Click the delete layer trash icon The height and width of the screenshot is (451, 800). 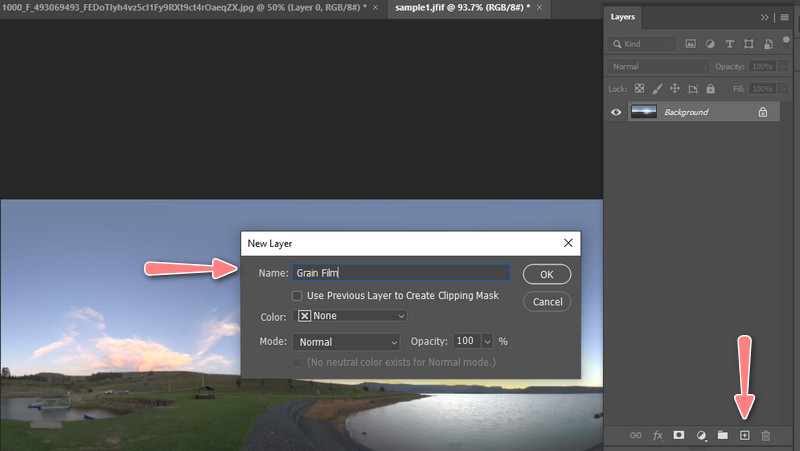coord(766,435)
